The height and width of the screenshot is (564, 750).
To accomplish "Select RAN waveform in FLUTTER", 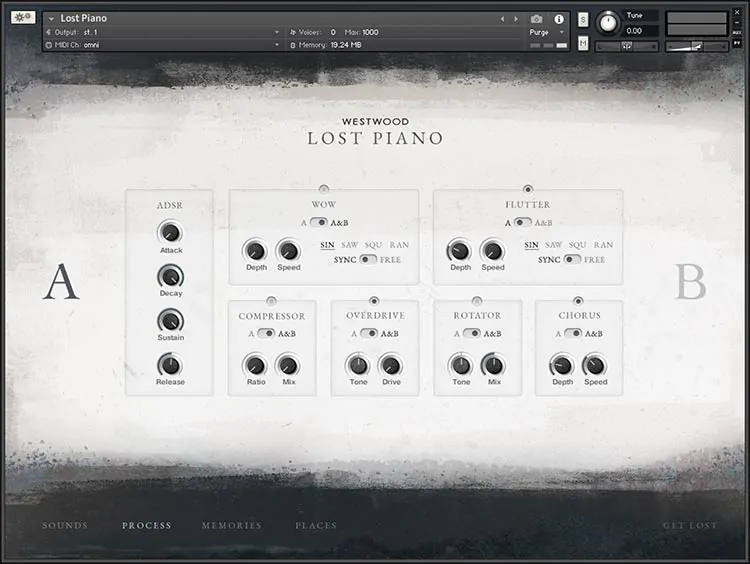I will click(x=603, y=245).
